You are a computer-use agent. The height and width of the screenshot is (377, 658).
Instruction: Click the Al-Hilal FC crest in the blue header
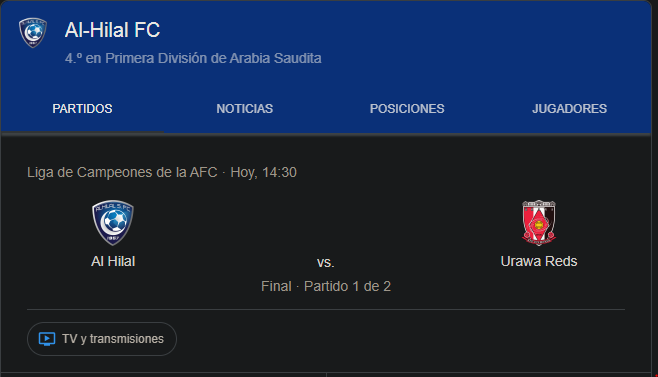point(33,32)
